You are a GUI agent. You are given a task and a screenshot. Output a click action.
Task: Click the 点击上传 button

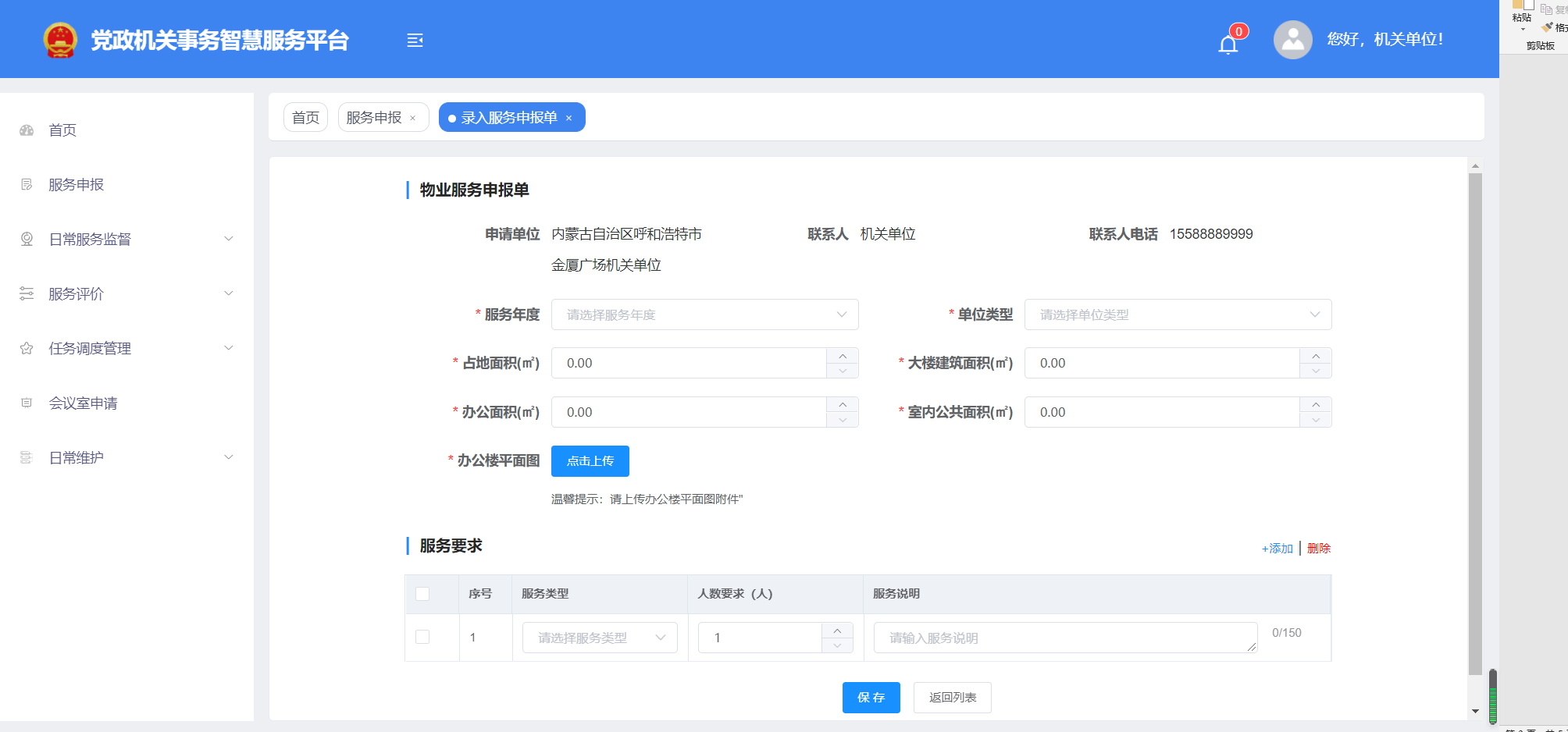tap(590, 461)
